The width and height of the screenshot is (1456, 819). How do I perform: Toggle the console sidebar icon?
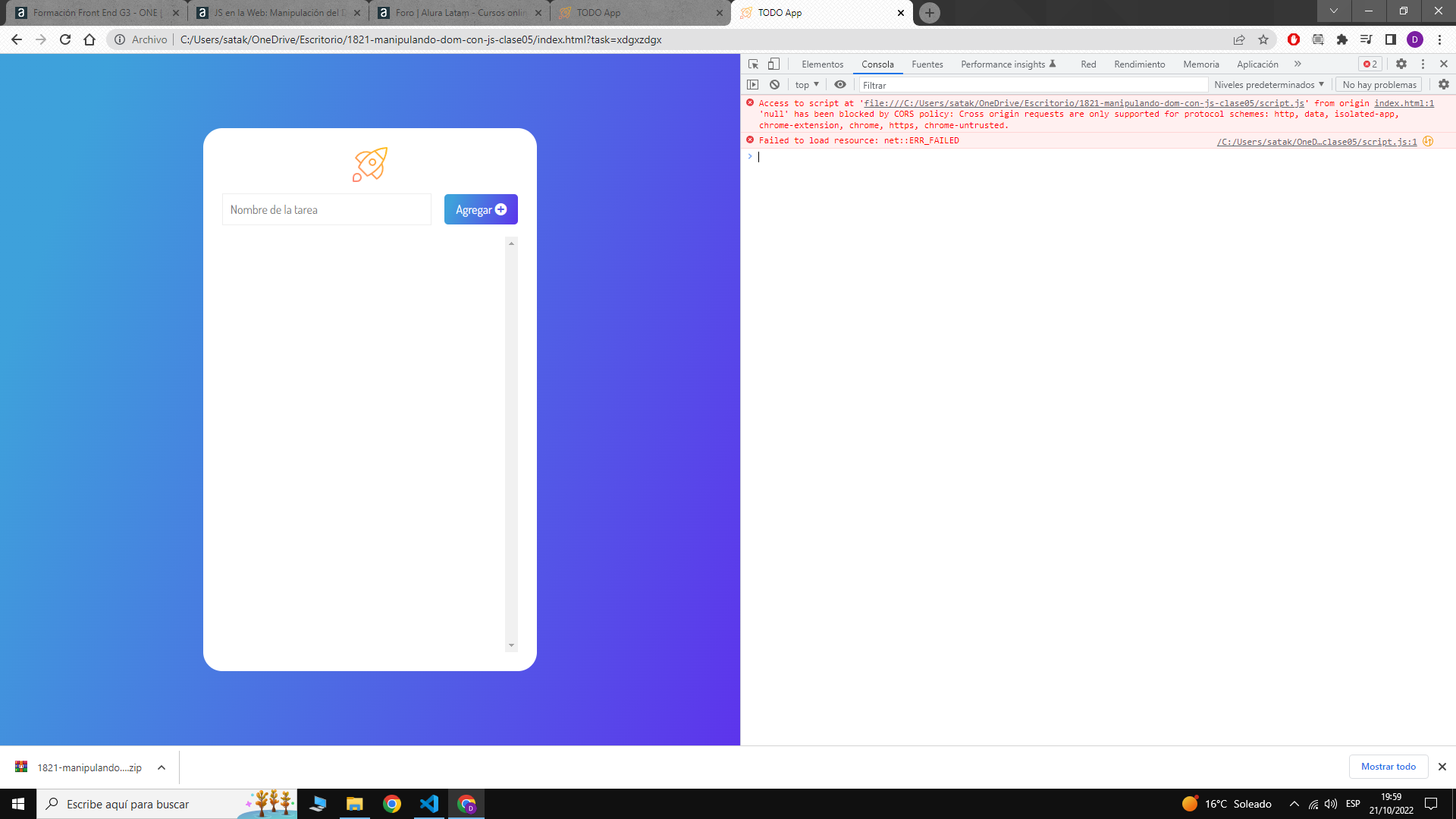pyautogui.click(x=753, y=85)
